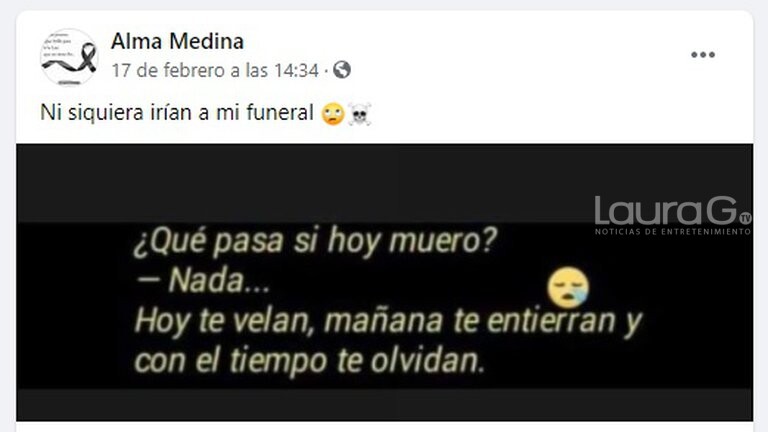
Task: Click the line 'con el tiempo te olvidan.'
Action: [310, 361]
